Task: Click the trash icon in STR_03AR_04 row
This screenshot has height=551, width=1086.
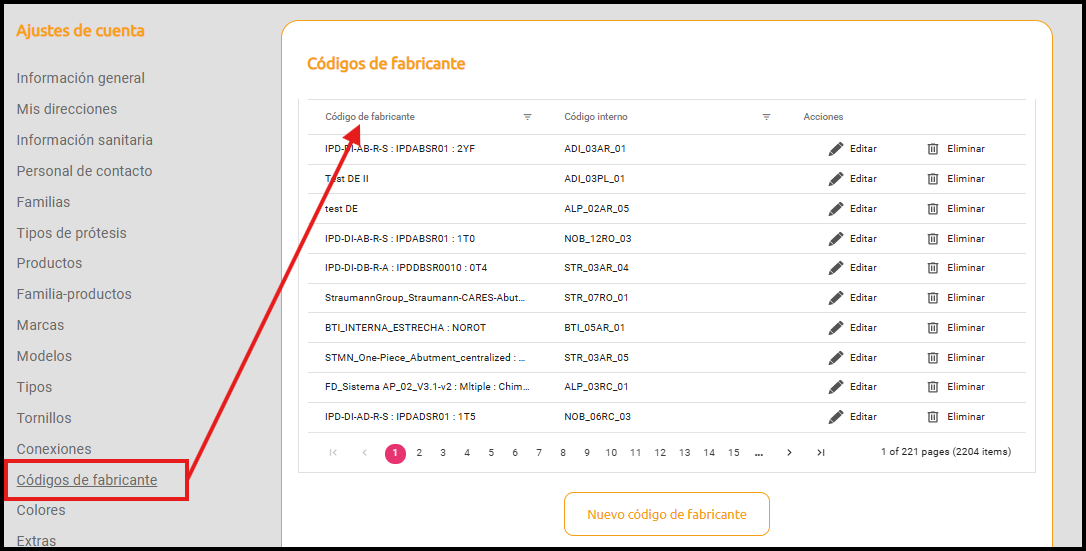Action: (933, 267)
